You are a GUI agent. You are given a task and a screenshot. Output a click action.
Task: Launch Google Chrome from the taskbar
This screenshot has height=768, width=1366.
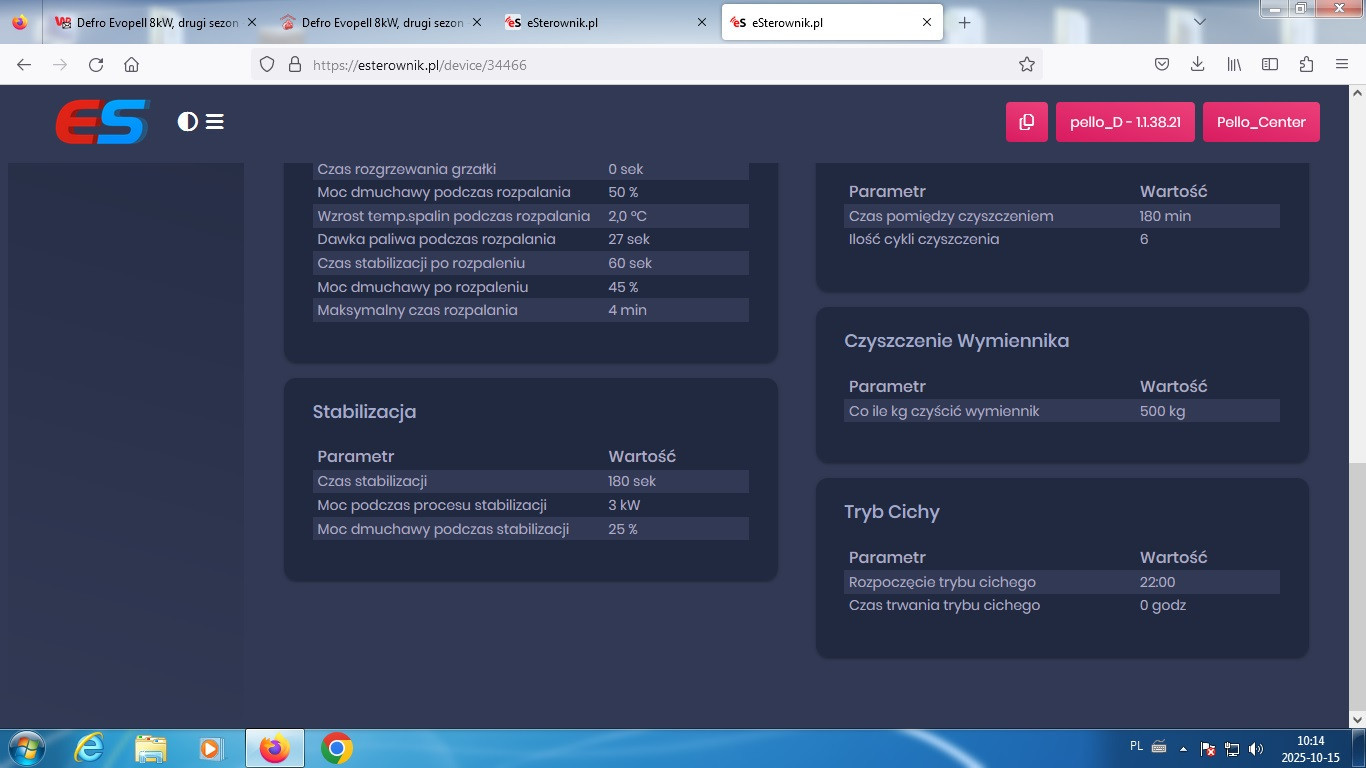(337, 748)
